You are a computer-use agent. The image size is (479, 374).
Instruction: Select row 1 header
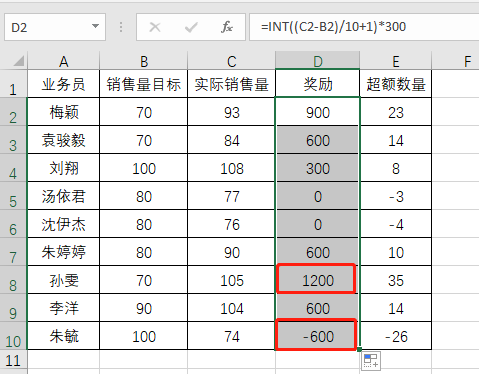[13, 83]
